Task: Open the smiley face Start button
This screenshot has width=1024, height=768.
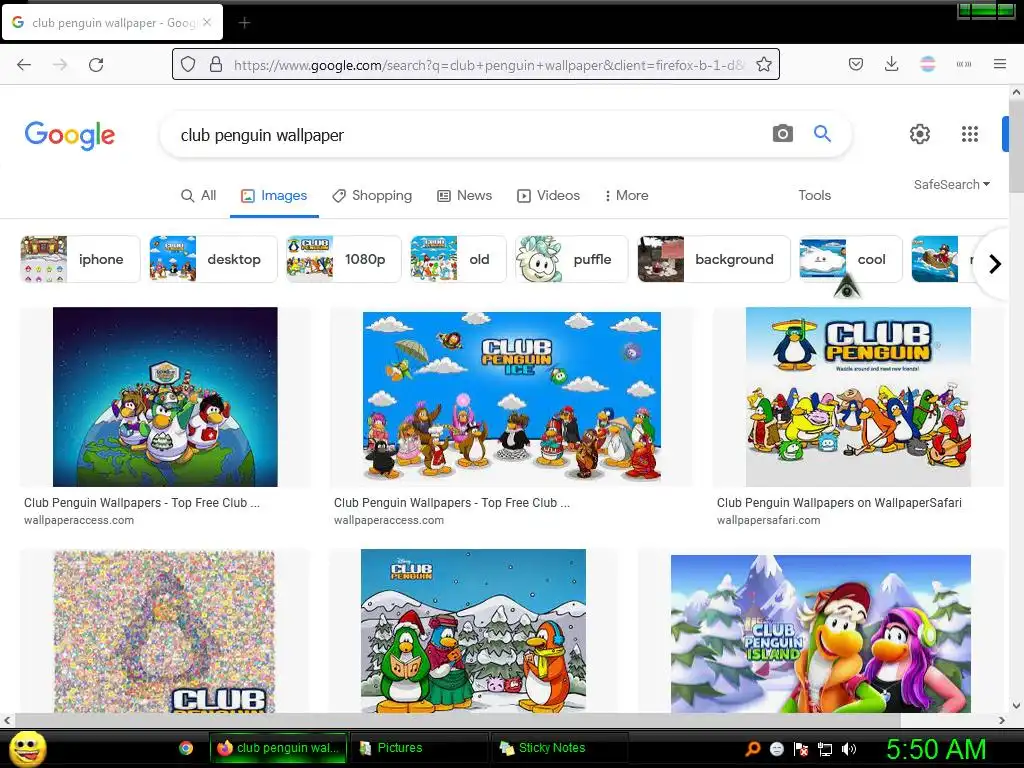Action: click(x=27, y=748)
